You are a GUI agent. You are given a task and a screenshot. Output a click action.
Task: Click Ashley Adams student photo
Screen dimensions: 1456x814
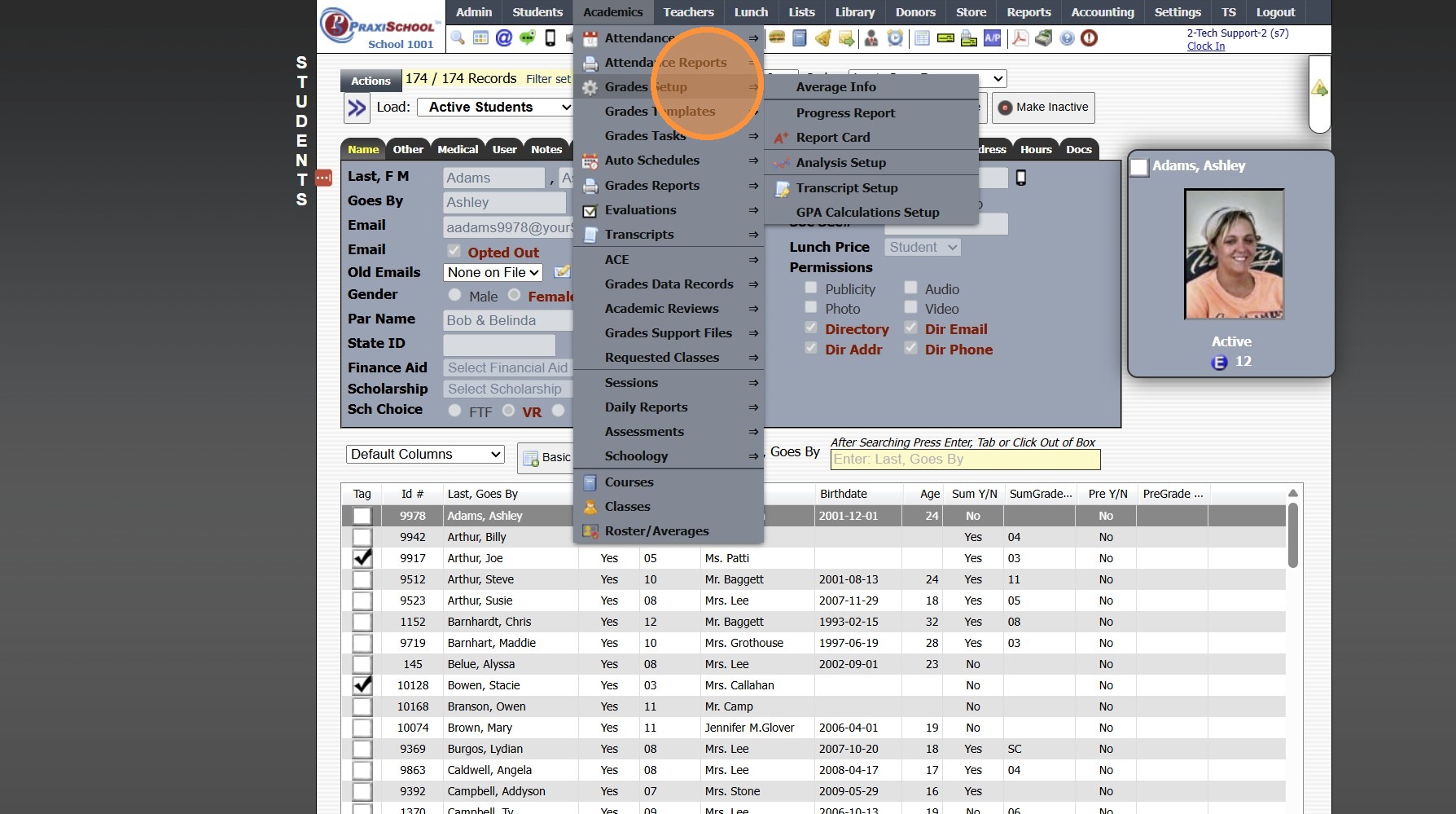pos(1234,254)
